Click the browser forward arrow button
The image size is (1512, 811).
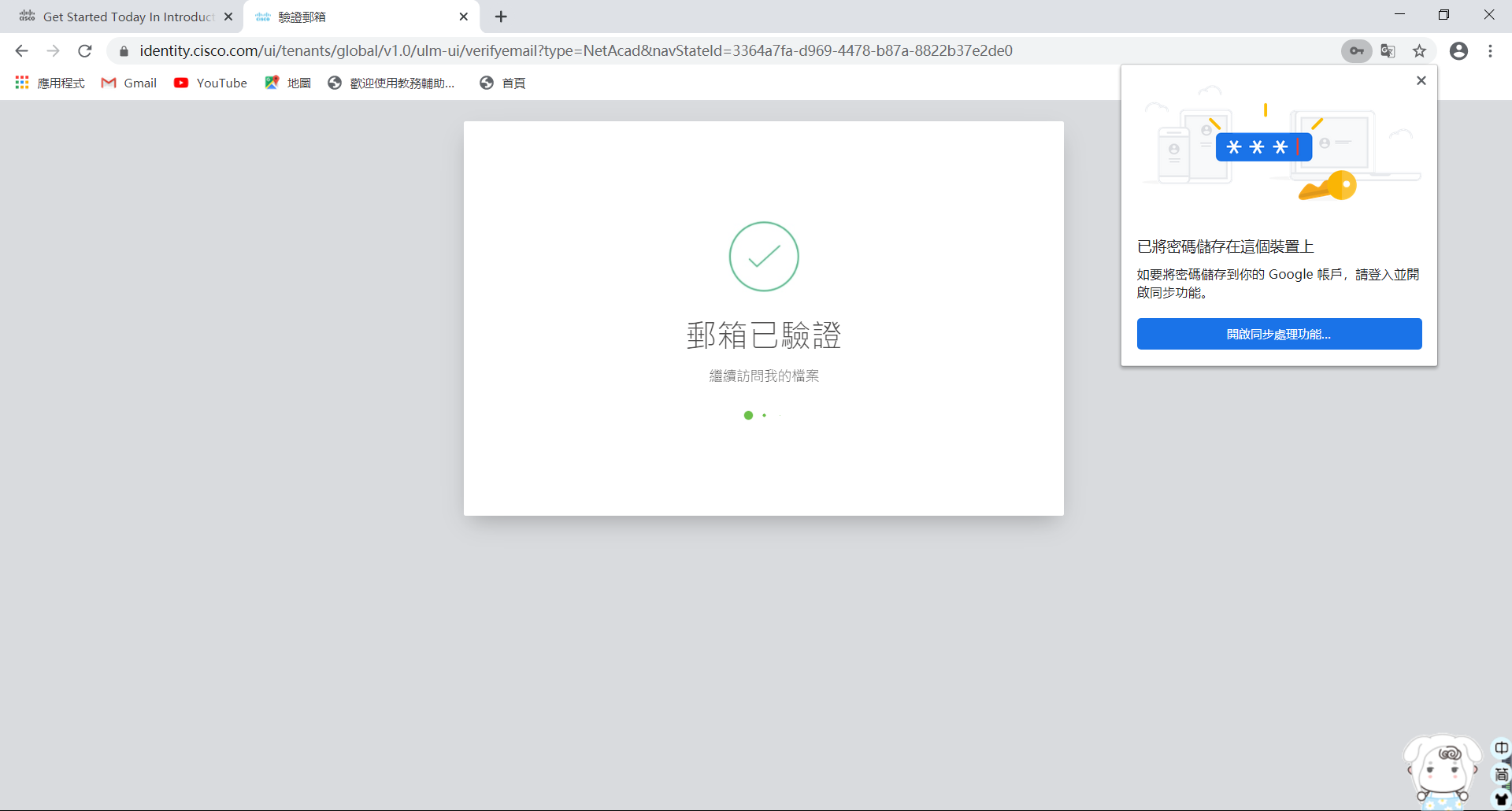tap(53, 51)
